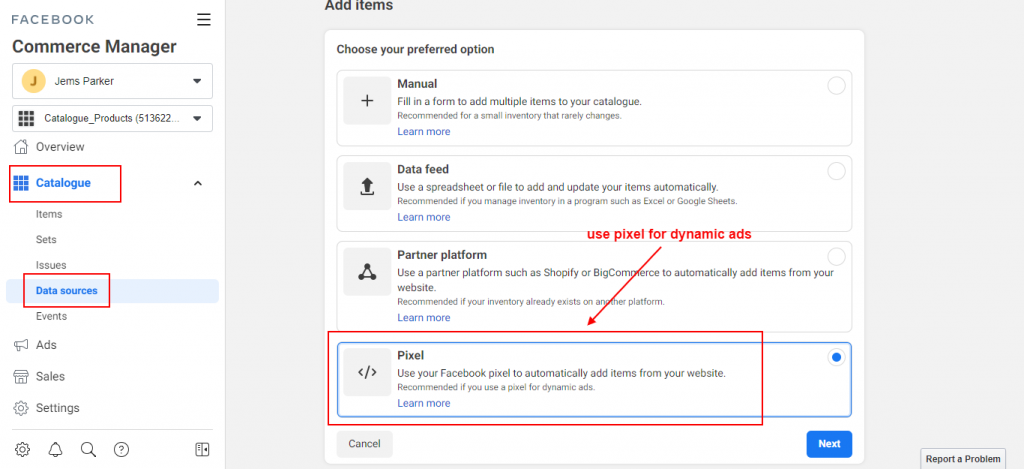Collapse sidebar using the panel toggle icon
The width and height of the screenshot is (1024, 469).
(202, 449)
